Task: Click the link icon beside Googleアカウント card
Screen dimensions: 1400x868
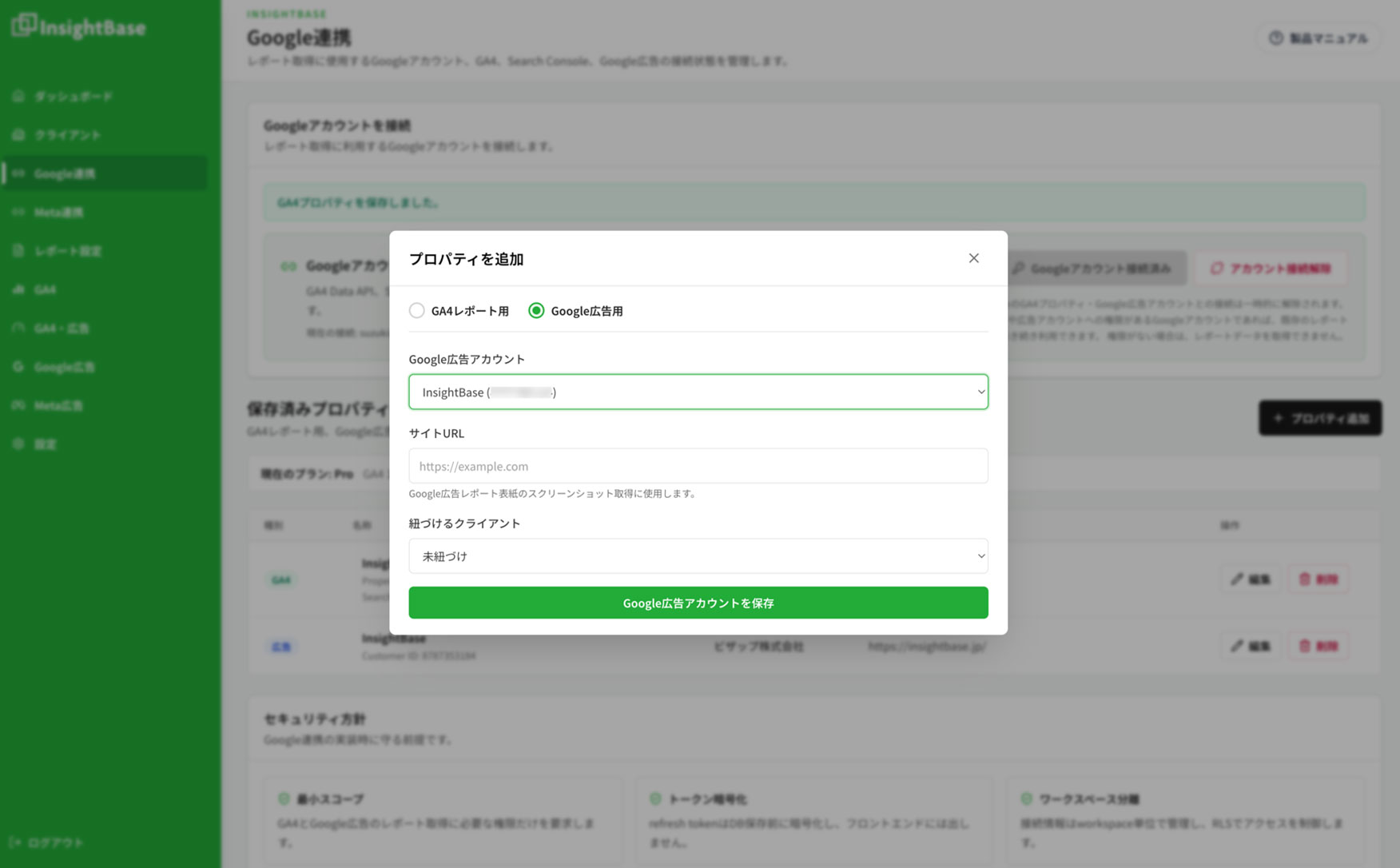Action: click(288, 266)
